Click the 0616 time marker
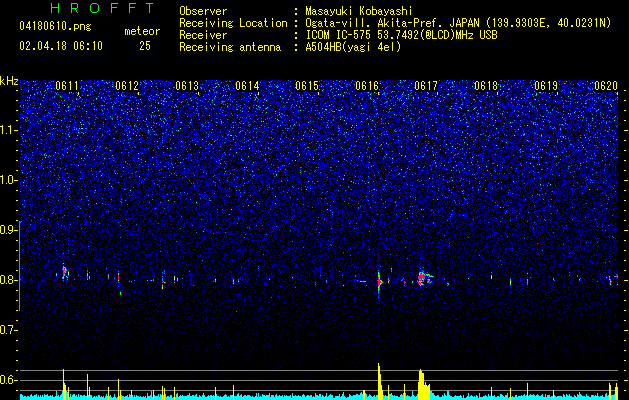 tap(367, 86)
